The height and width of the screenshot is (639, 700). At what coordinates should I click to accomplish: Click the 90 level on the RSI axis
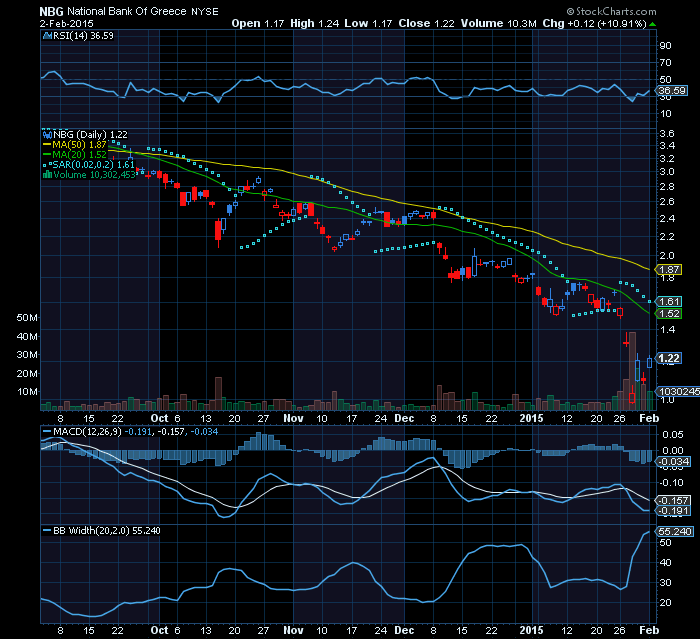[x=665, y=46]
